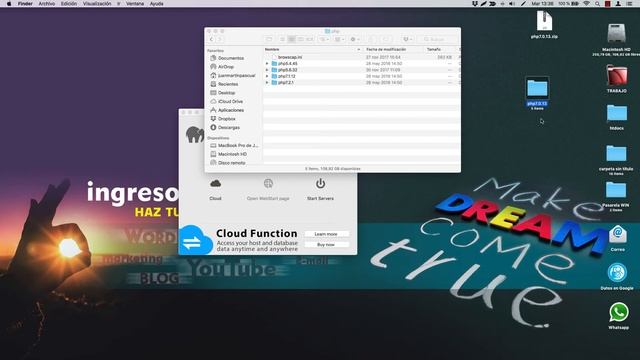The image size is (640, 360).
Task: Open the Edición menu
Action: 69,4
